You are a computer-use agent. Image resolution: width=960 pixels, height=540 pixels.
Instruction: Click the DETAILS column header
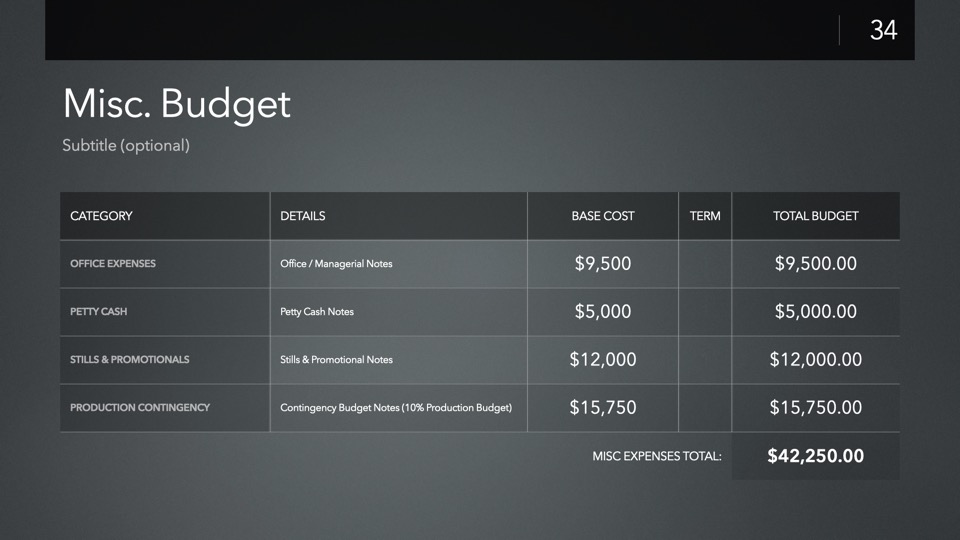(303, 216)
